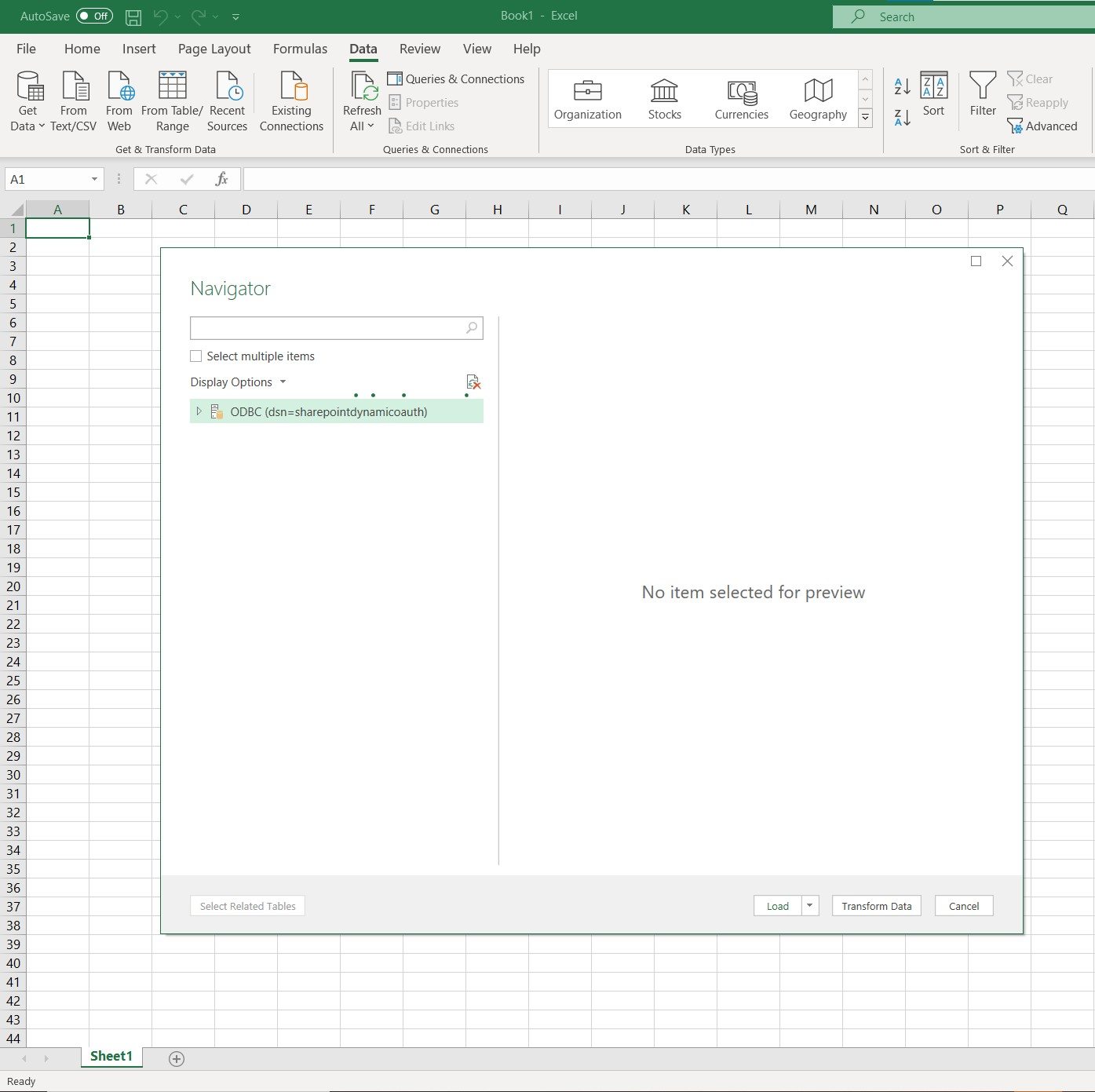Click the Filter funnel icon

point(982,86)
